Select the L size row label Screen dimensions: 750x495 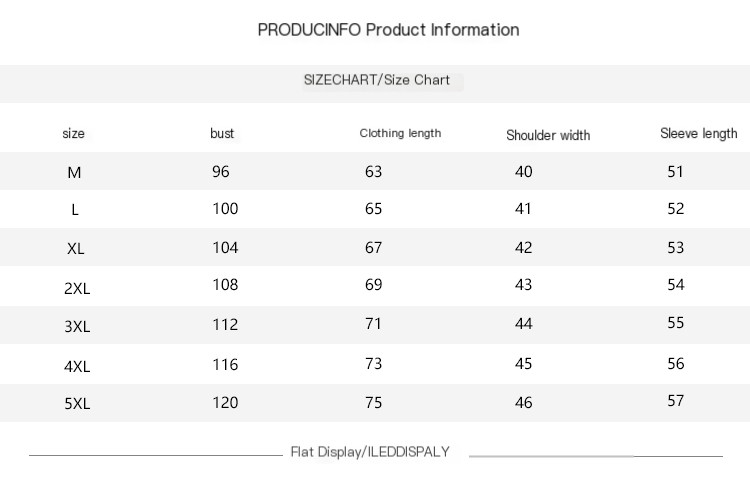pos(75,209)
